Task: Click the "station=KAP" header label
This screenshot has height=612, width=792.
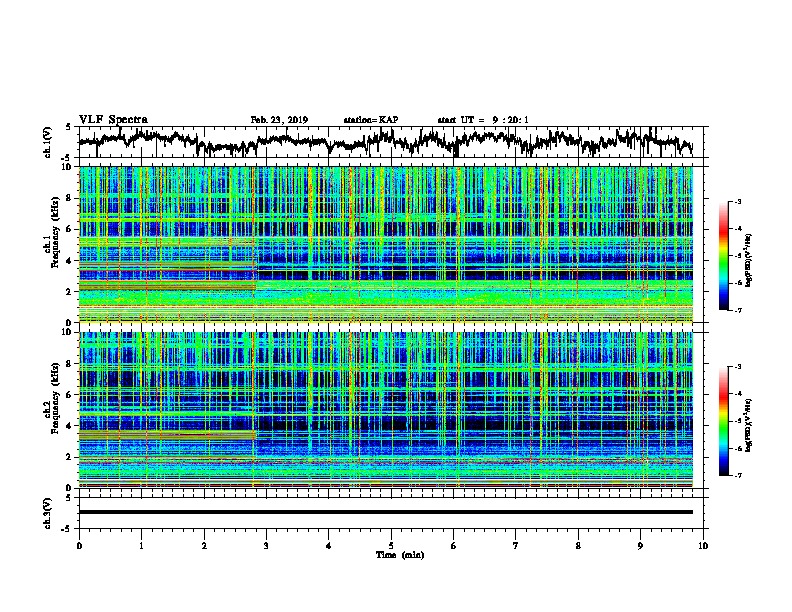Action: [x=371, y=120]
